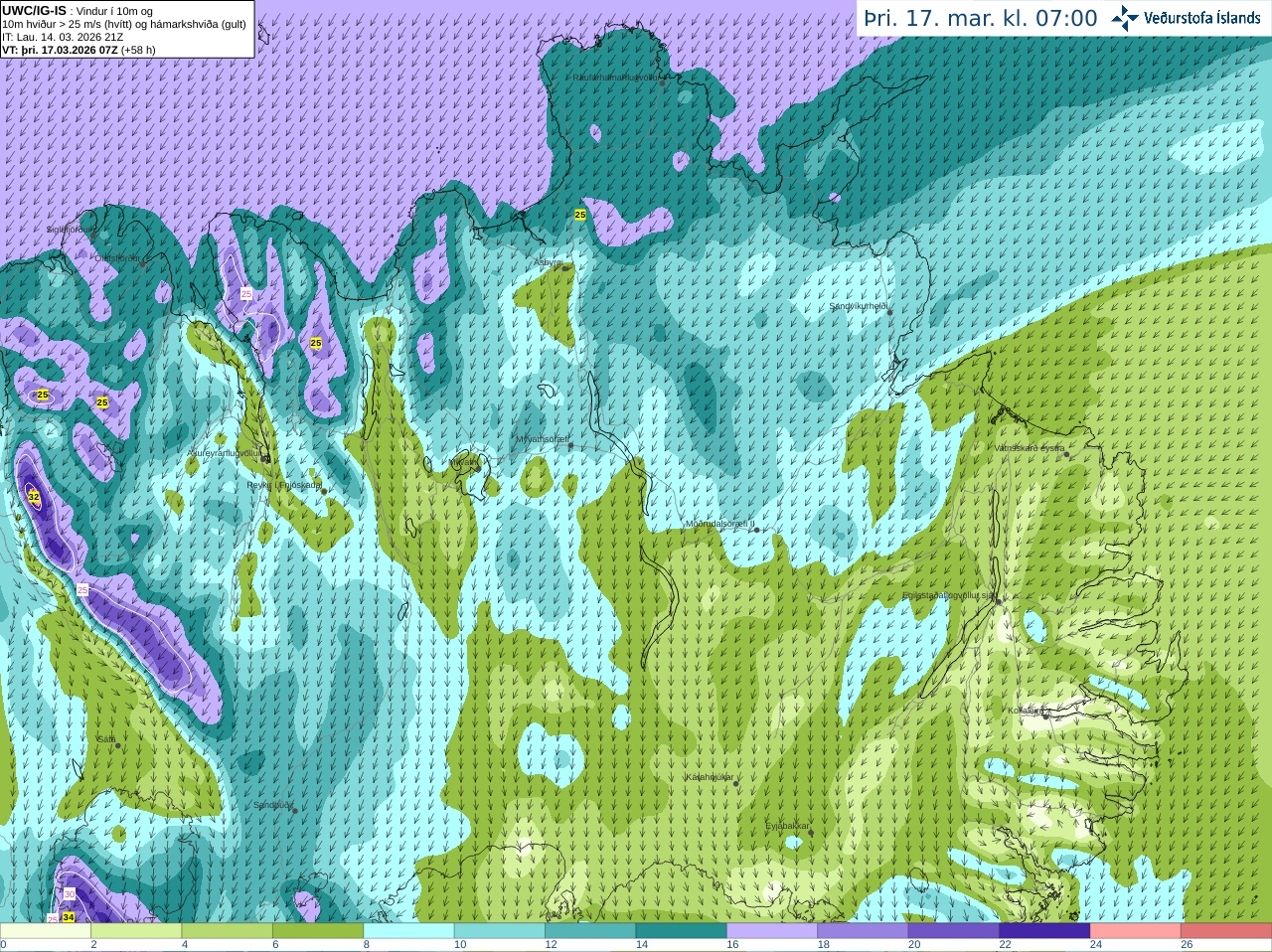The height and width of the screenshot is (952, 1272).
Task: Click the 22–24 m/s dark indigo legend swatch
Action: pyautogui.click(x=1044, y=931)
